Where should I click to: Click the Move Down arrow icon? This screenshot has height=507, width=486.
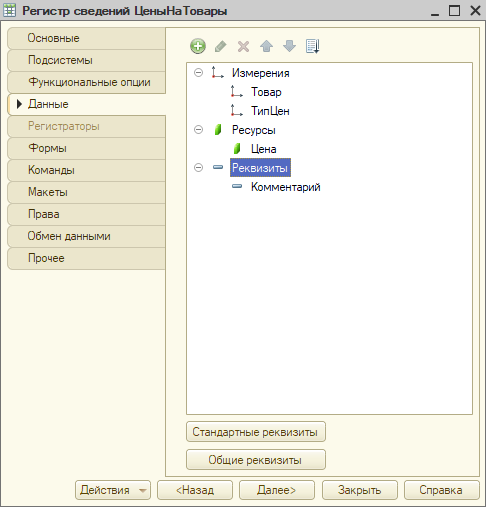pos(289,46)
